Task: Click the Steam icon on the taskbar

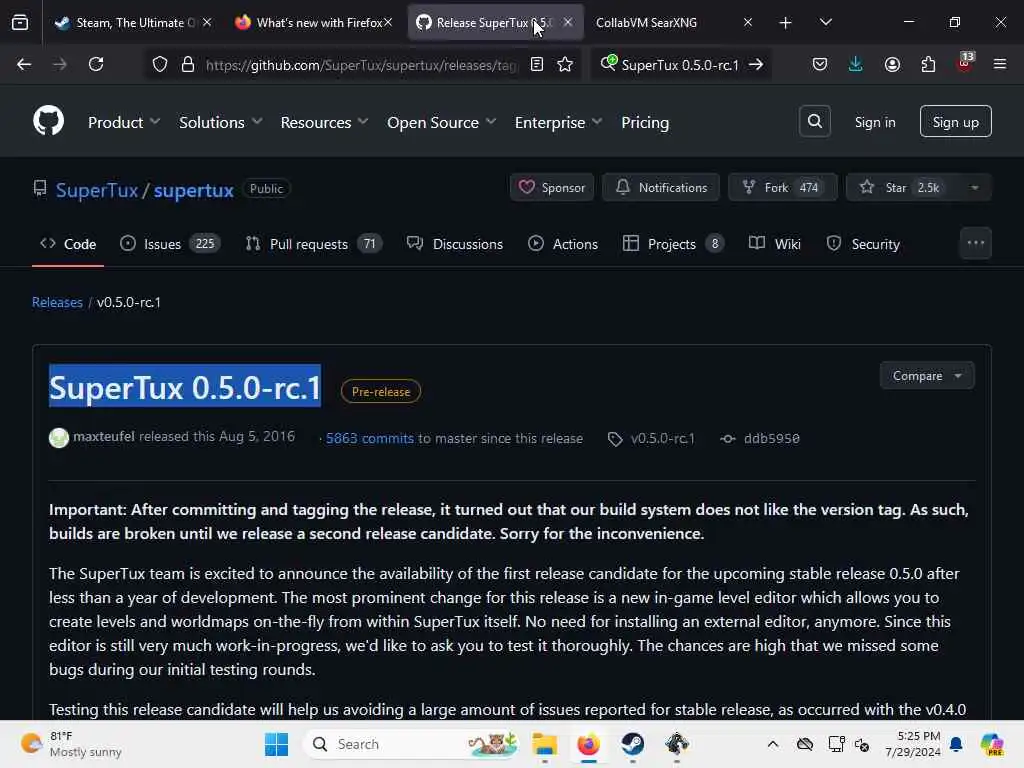Action: click(x=632, y=744)
